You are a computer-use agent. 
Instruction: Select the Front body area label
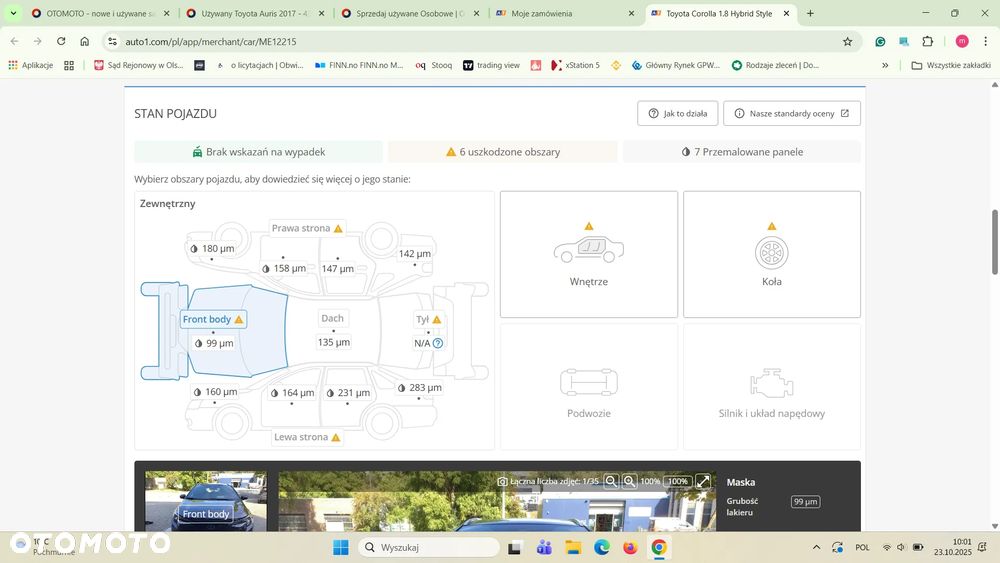(213, 319)
